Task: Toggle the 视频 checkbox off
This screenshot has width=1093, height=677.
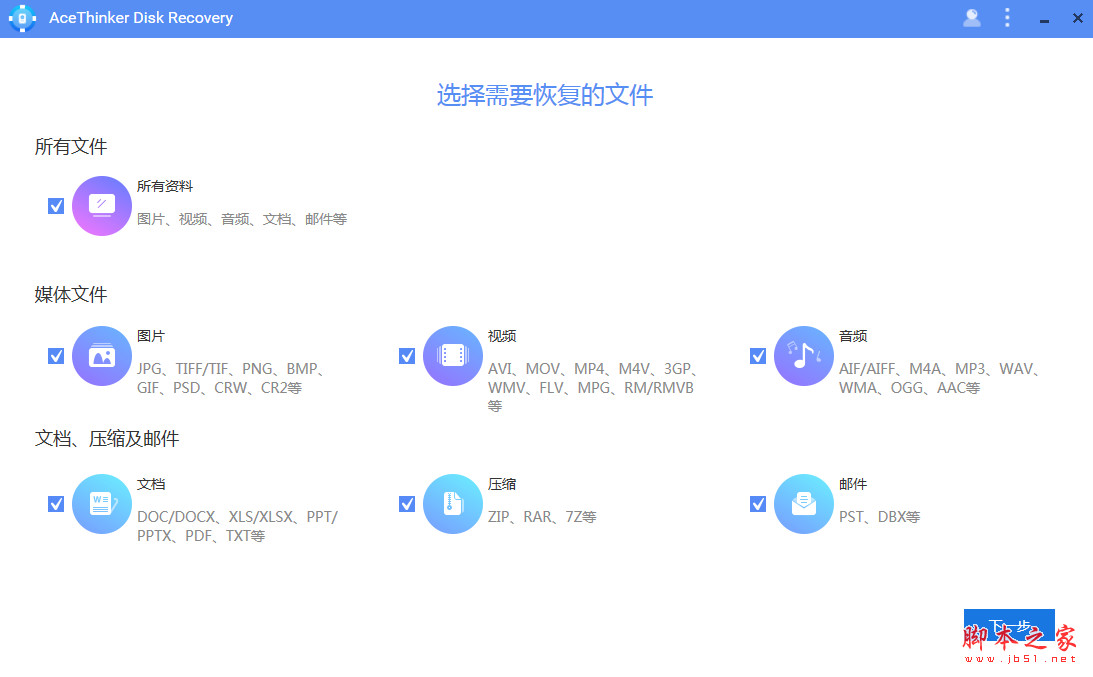Action: 406,356
